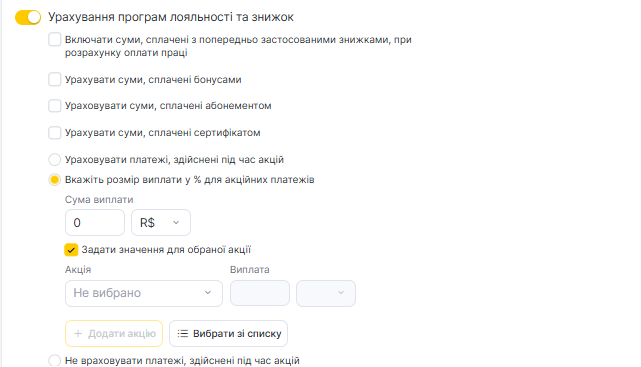Choose 'Не враховувати платежі' radio option
Image resolution: width=641 pixels, height=367 pixels.
click(x=55, y=360)
